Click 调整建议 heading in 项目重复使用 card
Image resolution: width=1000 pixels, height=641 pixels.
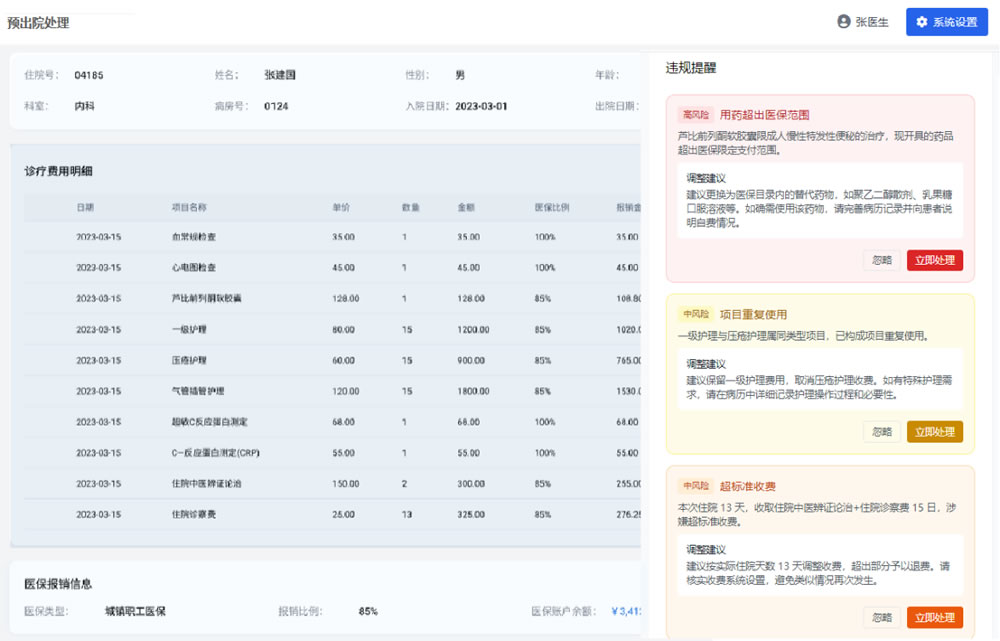coord(706,364)
